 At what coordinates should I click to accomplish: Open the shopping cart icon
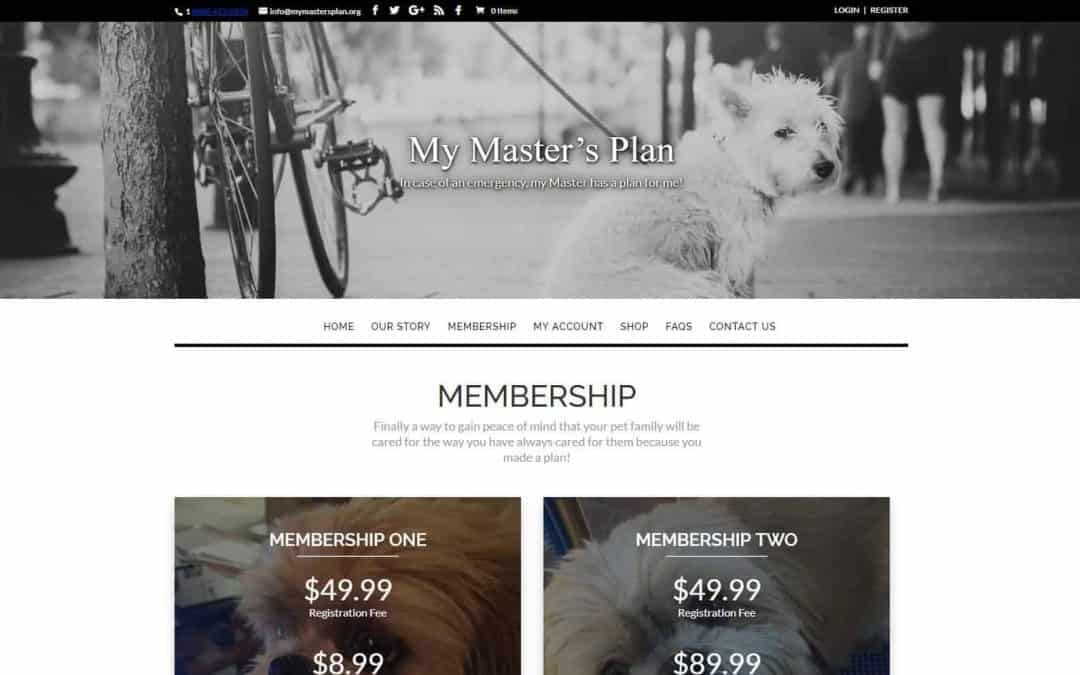point(480,10)
